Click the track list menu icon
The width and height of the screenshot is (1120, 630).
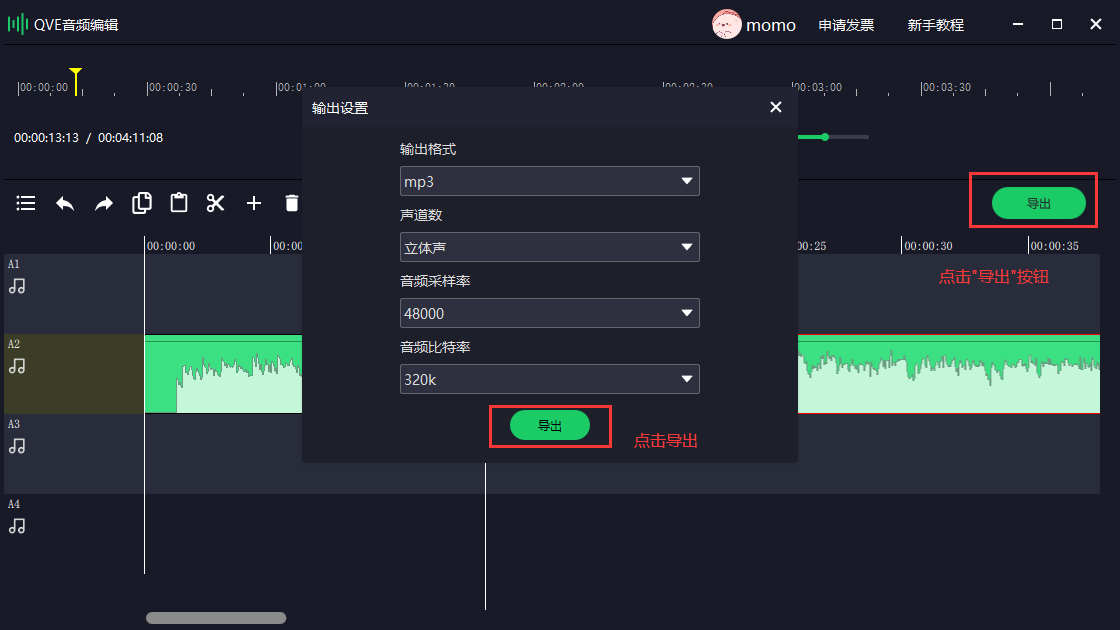tap(26, 203)
